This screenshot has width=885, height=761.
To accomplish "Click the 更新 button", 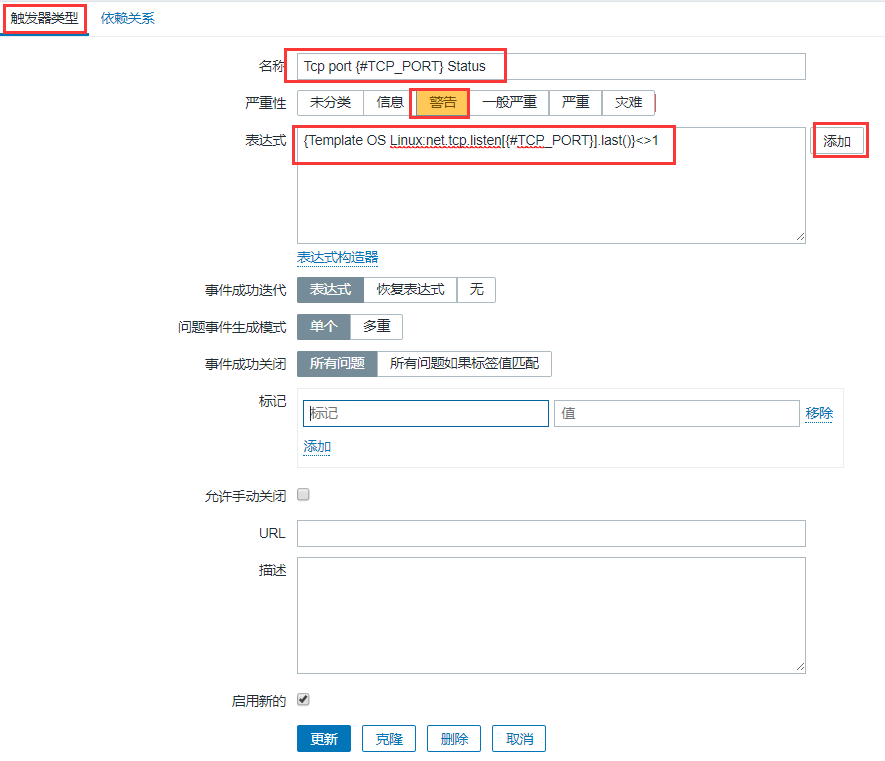I will 324,739.
